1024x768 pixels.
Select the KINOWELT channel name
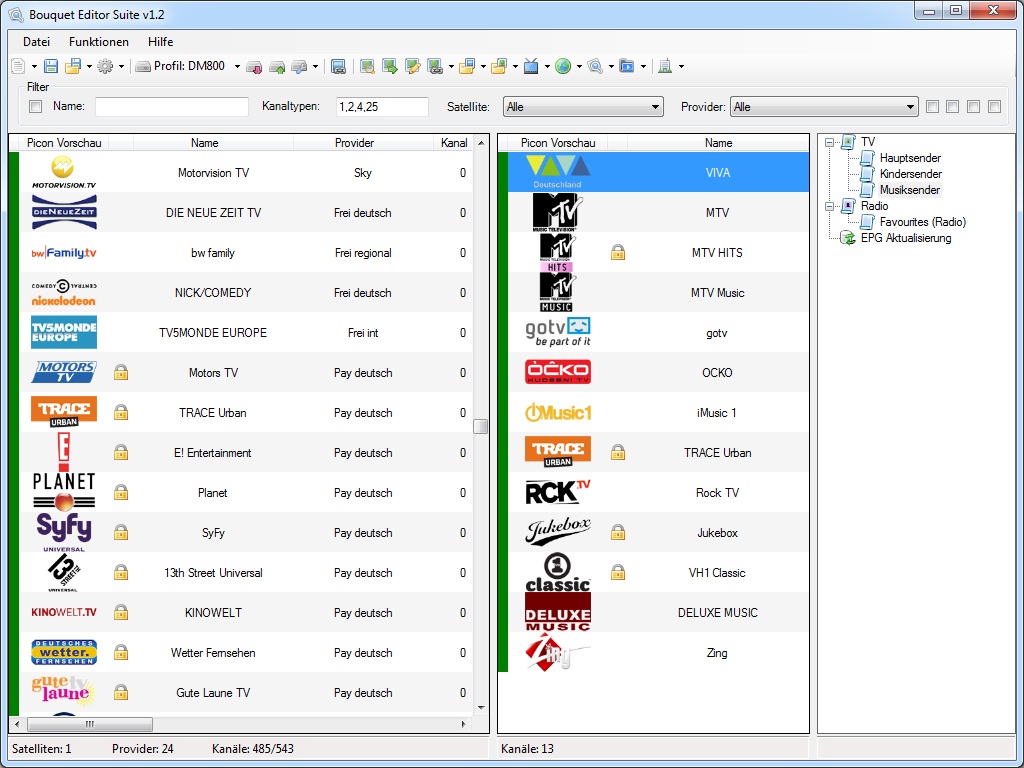(214, 613)
